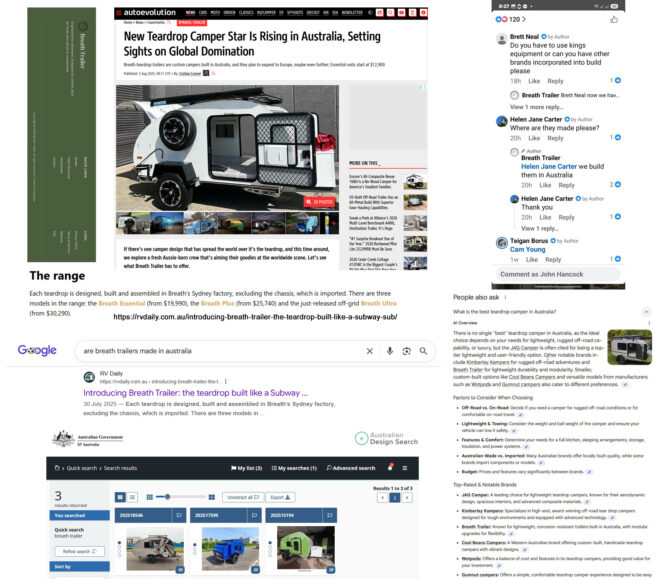
Task: Collapse the 'What is the best teardrop camper' question
Action: point(645,312)
